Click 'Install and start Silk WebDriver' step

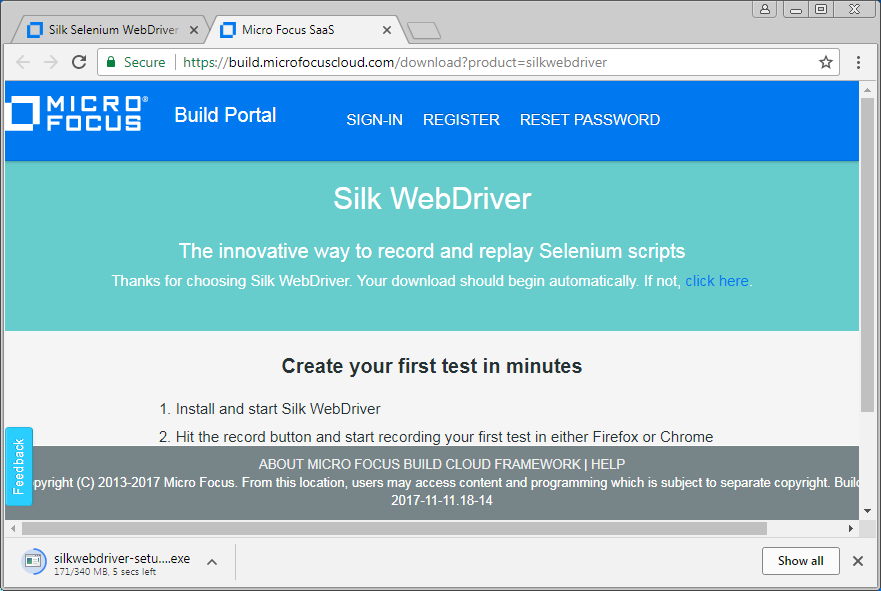(278, 409)
